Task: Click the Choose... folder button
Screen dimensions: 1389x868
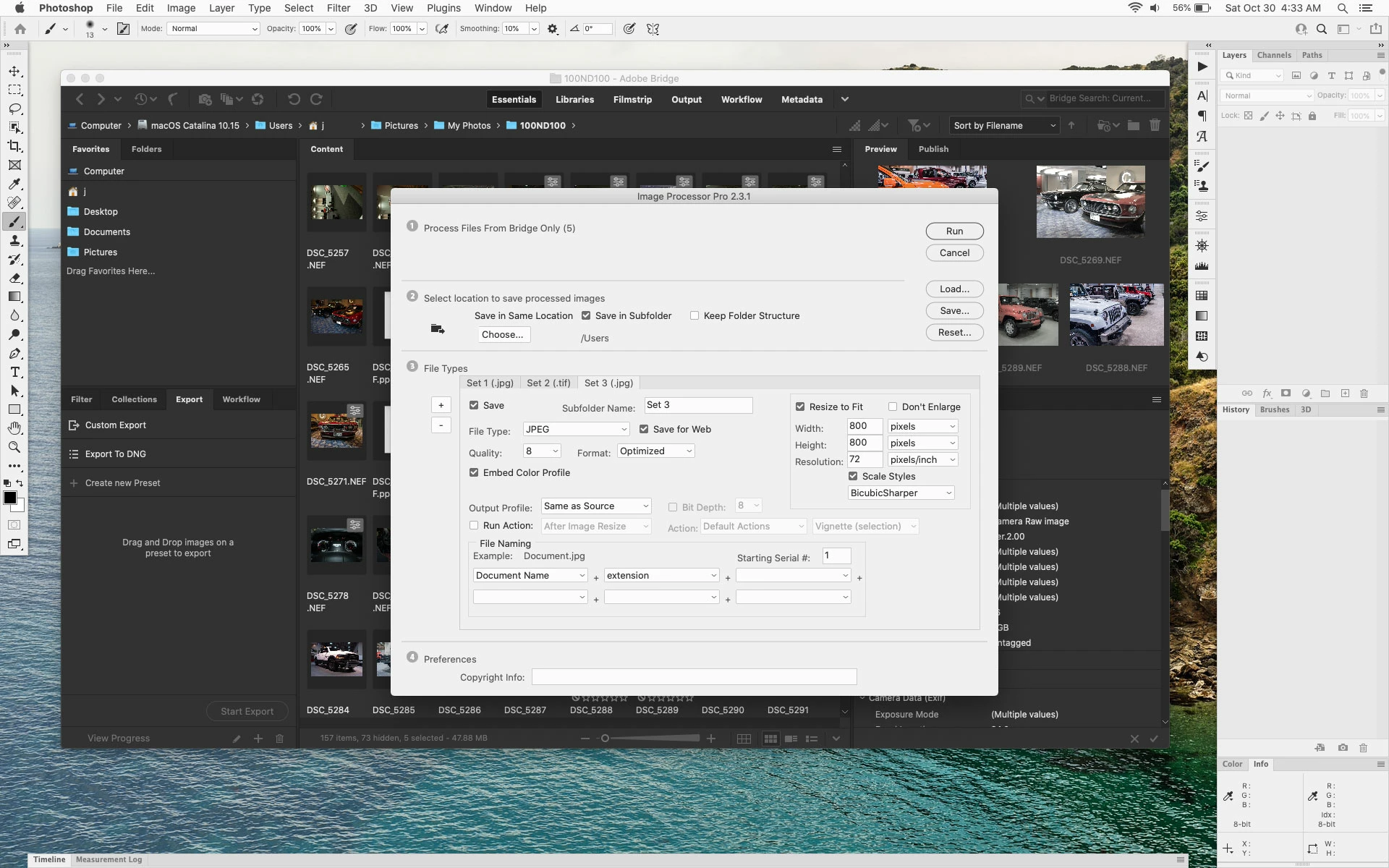Action: (503, 334)
